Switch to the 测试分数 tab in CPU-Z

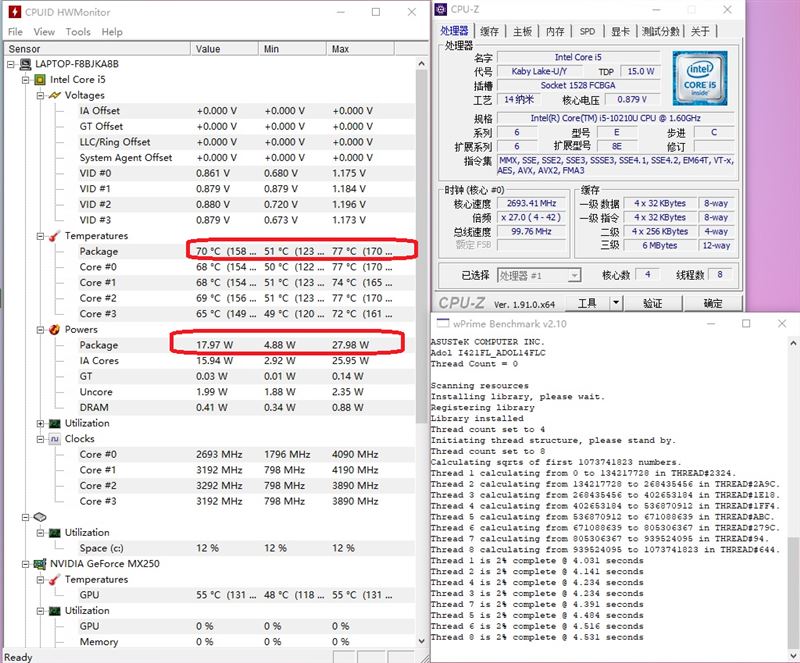[661, 31]
